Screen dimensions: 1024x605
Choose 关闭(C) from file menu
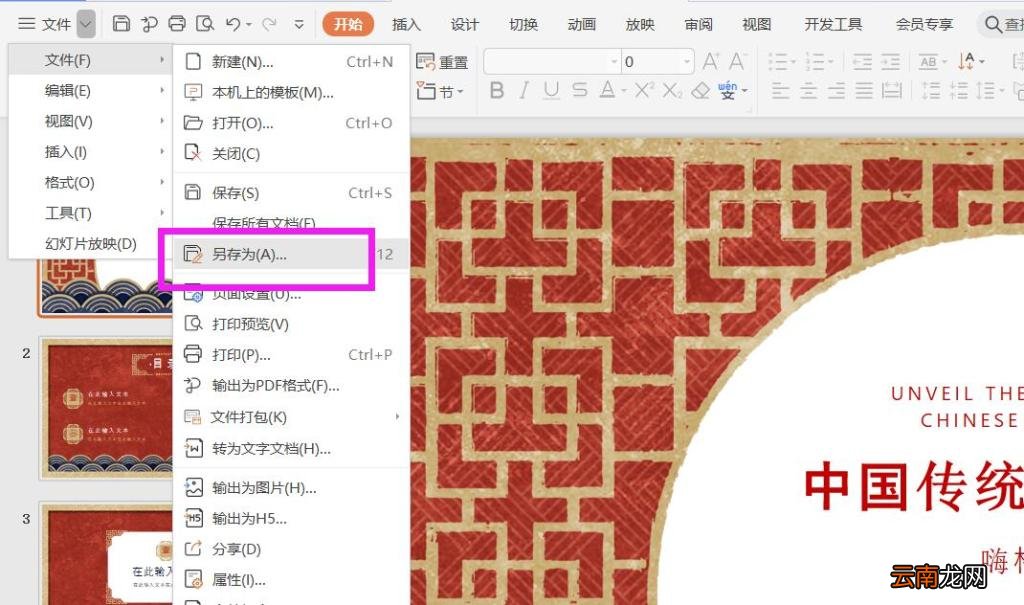click(x=291, y=154)
